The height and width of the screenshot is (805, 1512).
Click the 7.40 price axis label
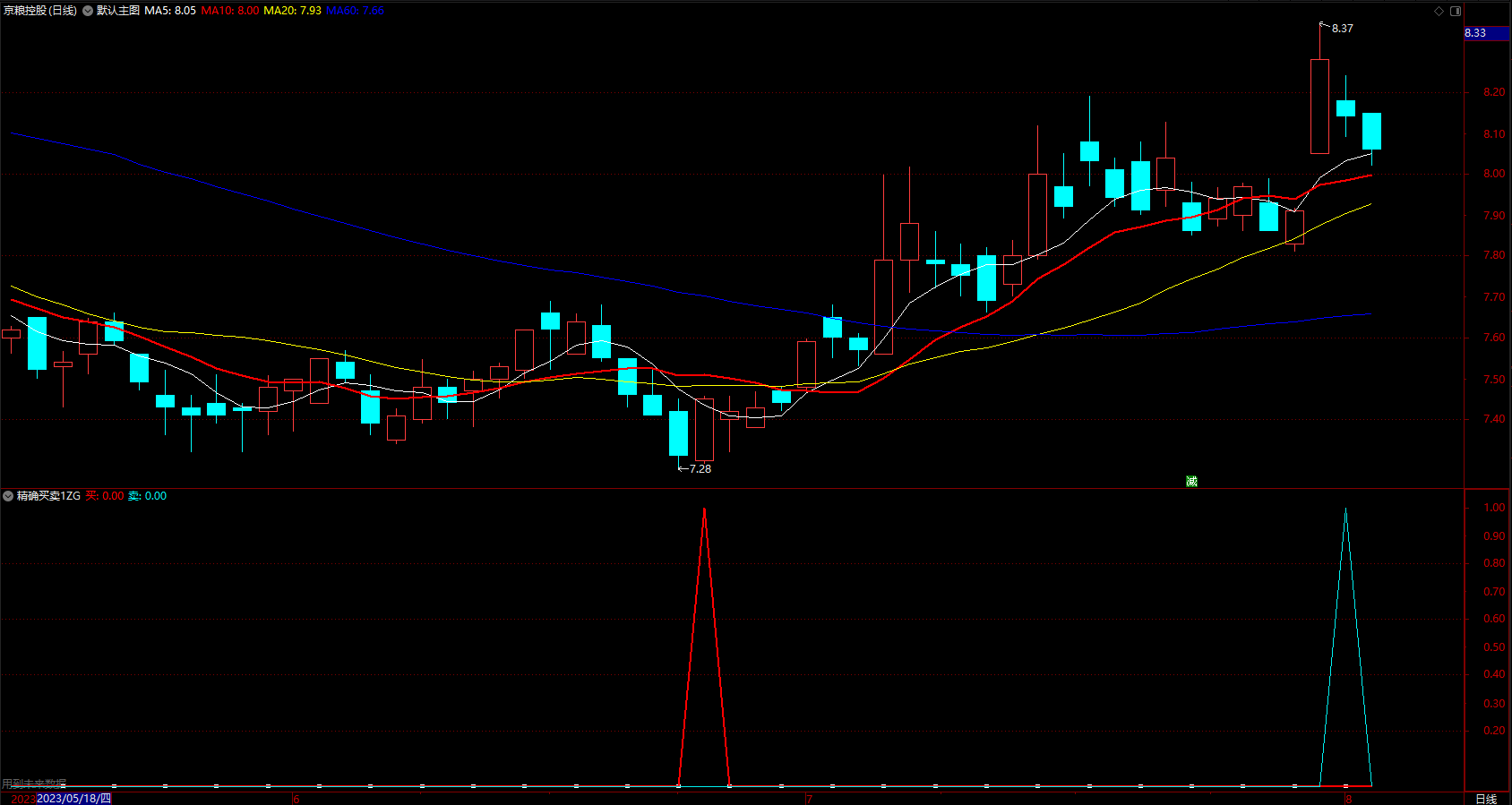pyautogui.click(x=1494, y=419)
